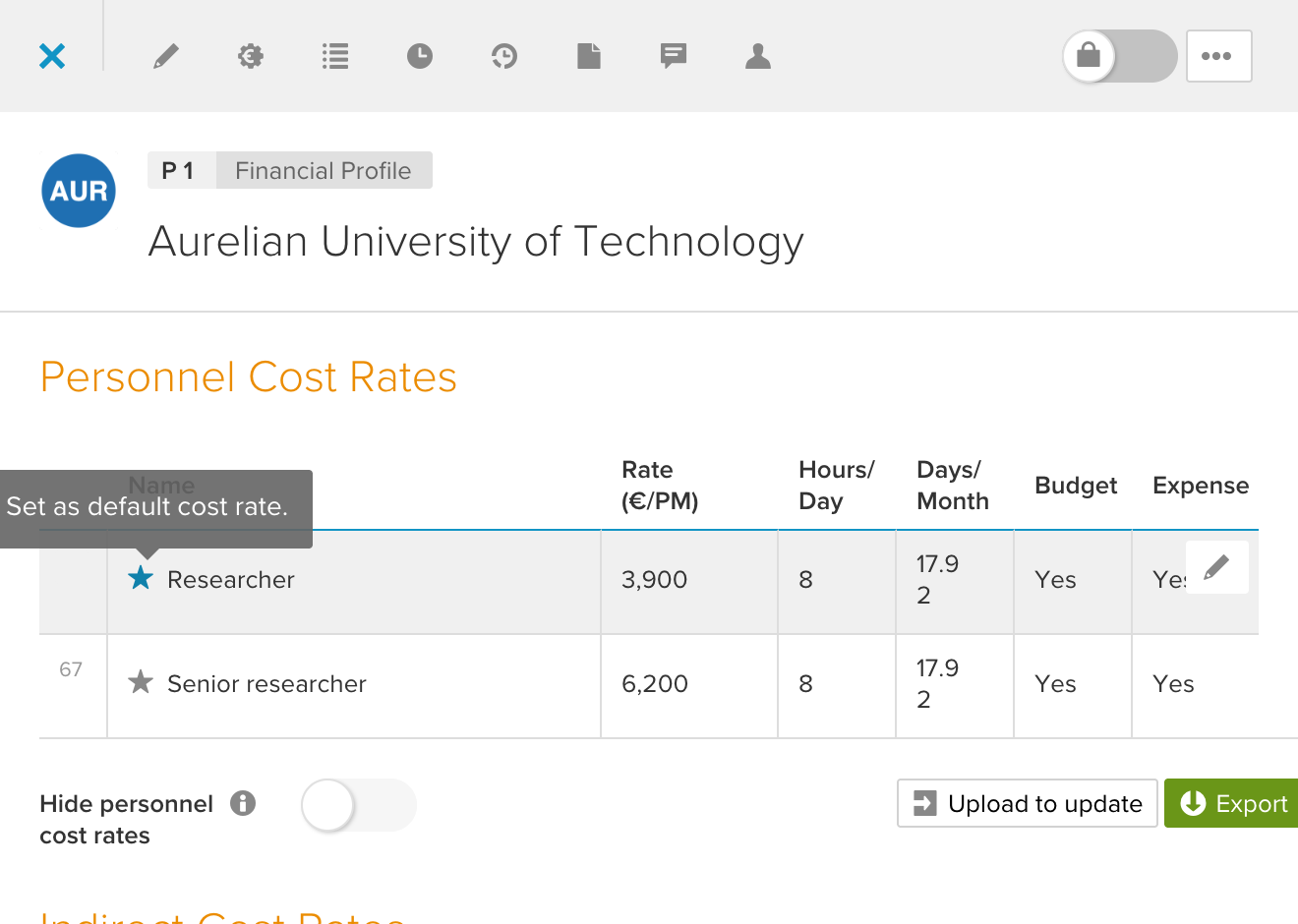Open the history clock icon

pyautogui.click(x=504, y=56)
